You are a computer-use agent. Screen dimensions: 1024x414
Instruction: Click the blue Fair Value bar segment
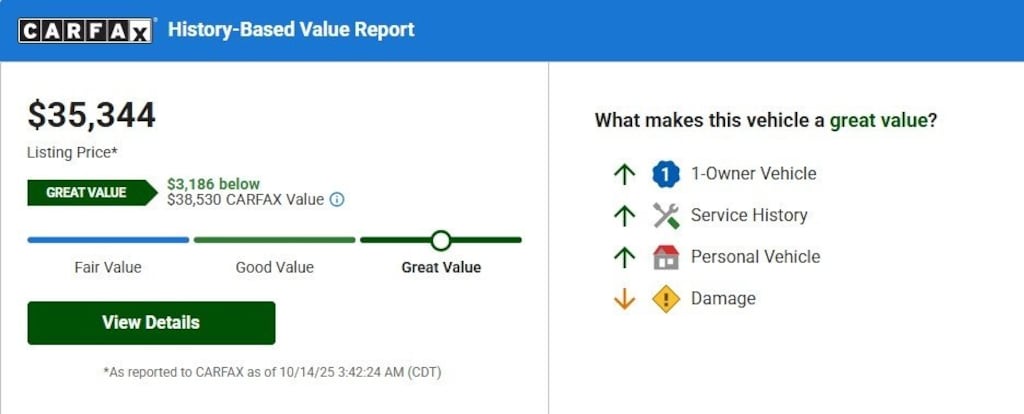tap(108, 240)
